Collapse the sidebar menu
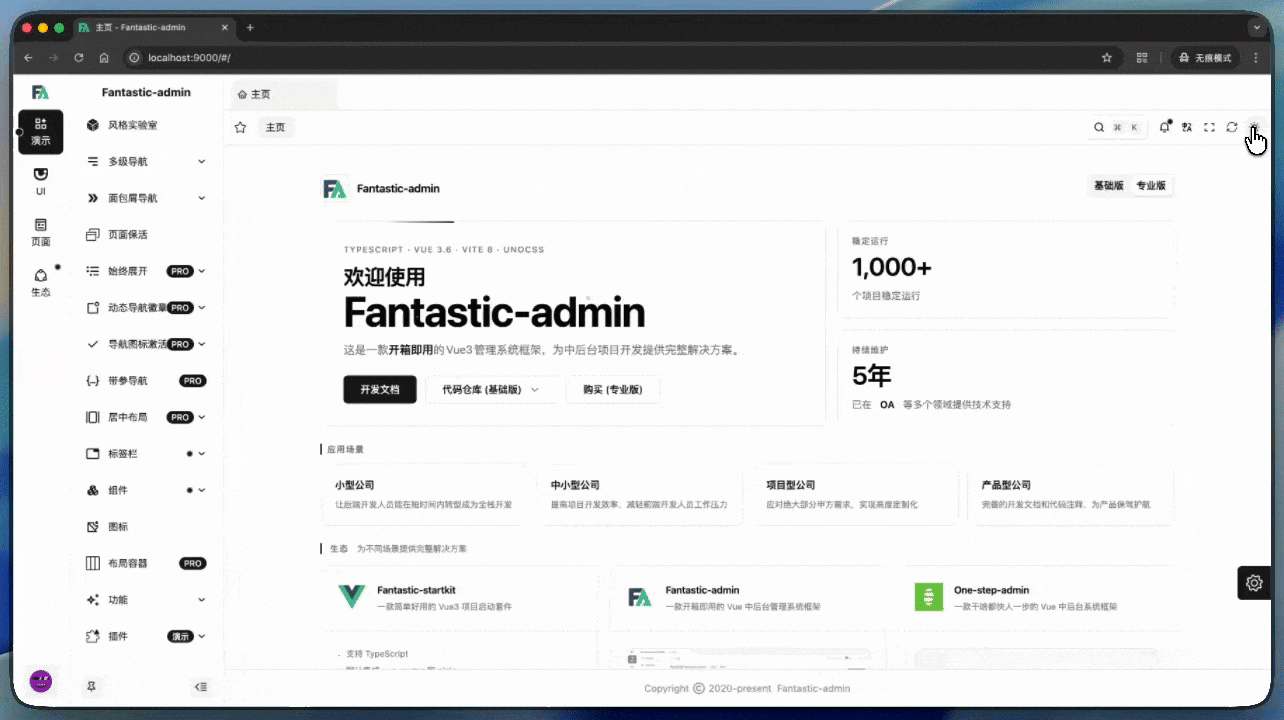1284x720 pixels. (201, 687)
